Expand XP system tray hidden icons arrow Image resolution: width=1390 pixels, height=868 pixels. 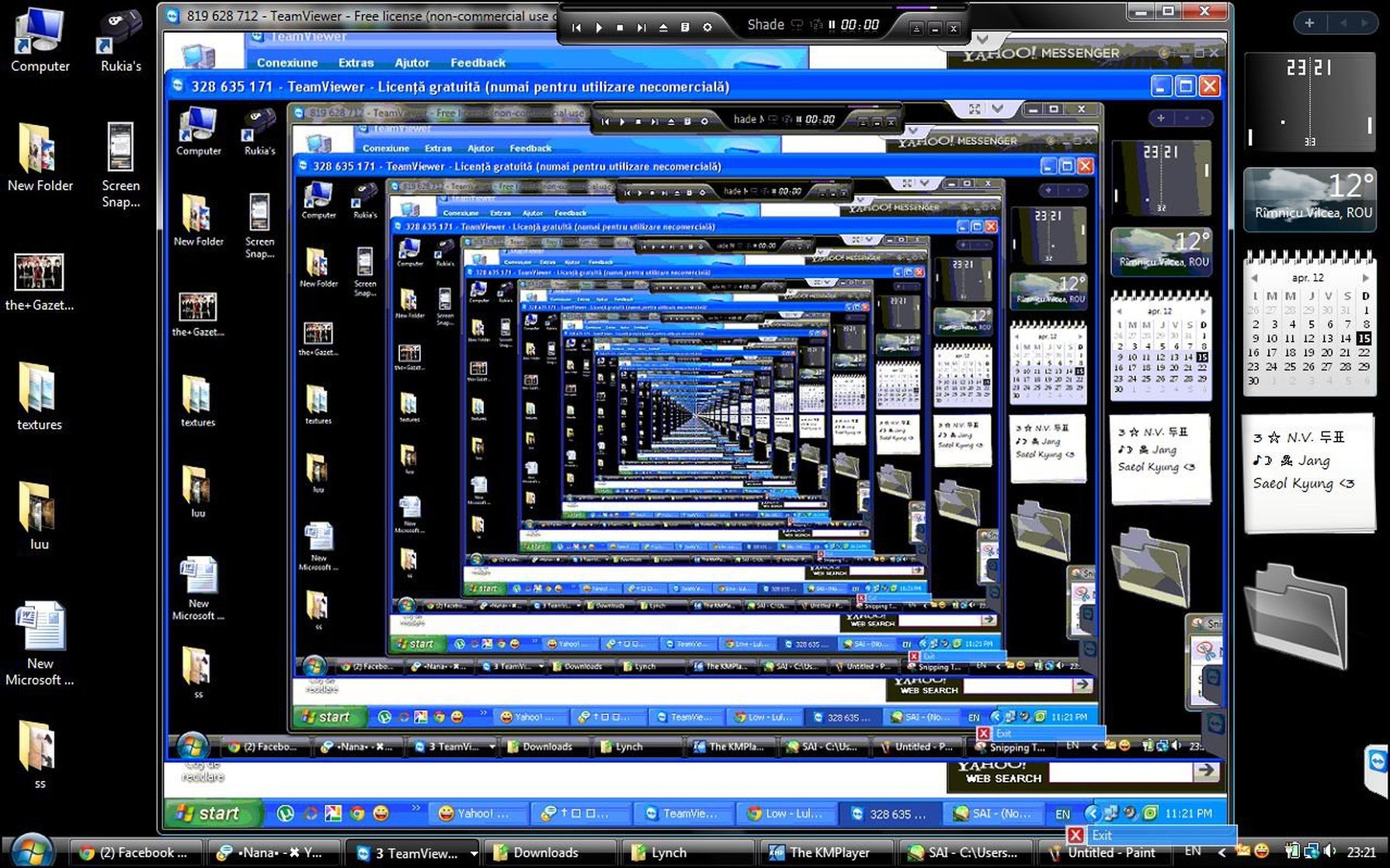point(1093,814)
